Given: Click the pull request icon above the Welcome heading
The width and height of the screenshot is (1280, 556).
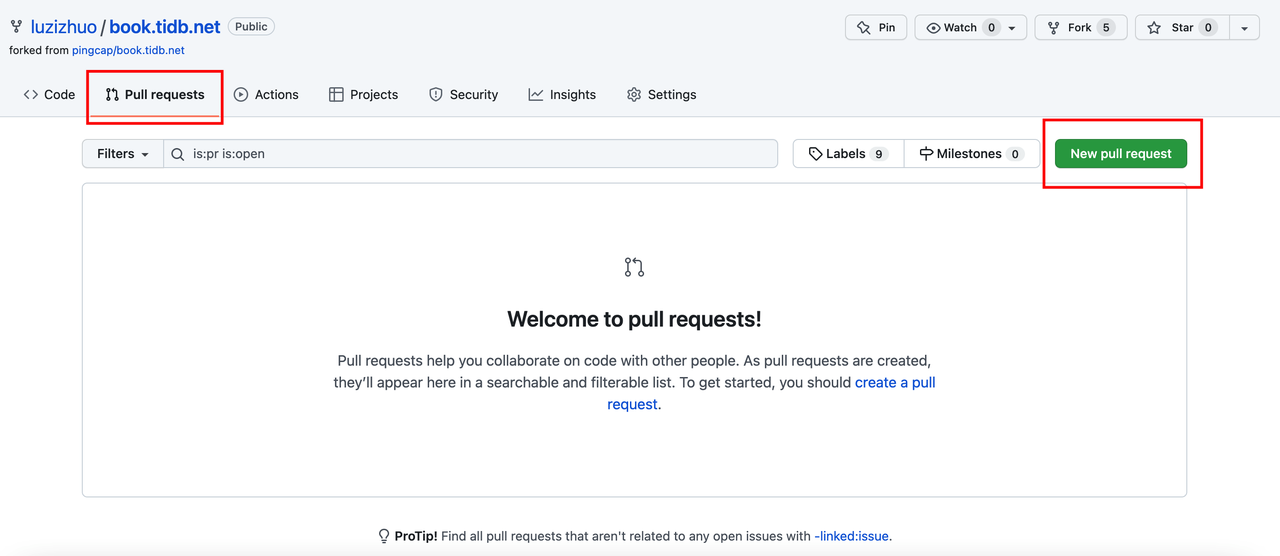Looking at the screenshot, I should [634, 267].
